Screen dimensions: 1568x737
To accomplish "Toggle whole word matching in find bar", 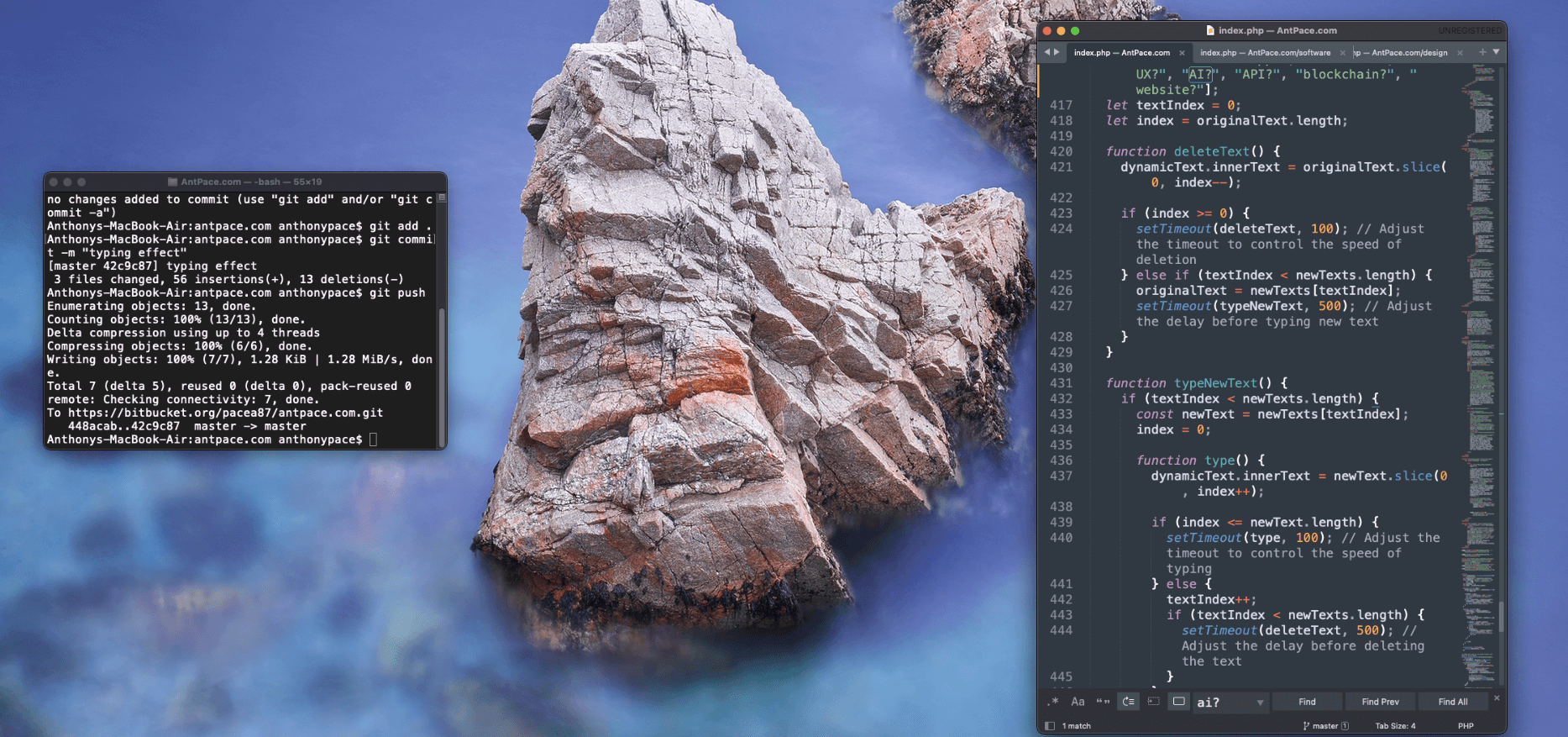I will [x=1103, y=702].
